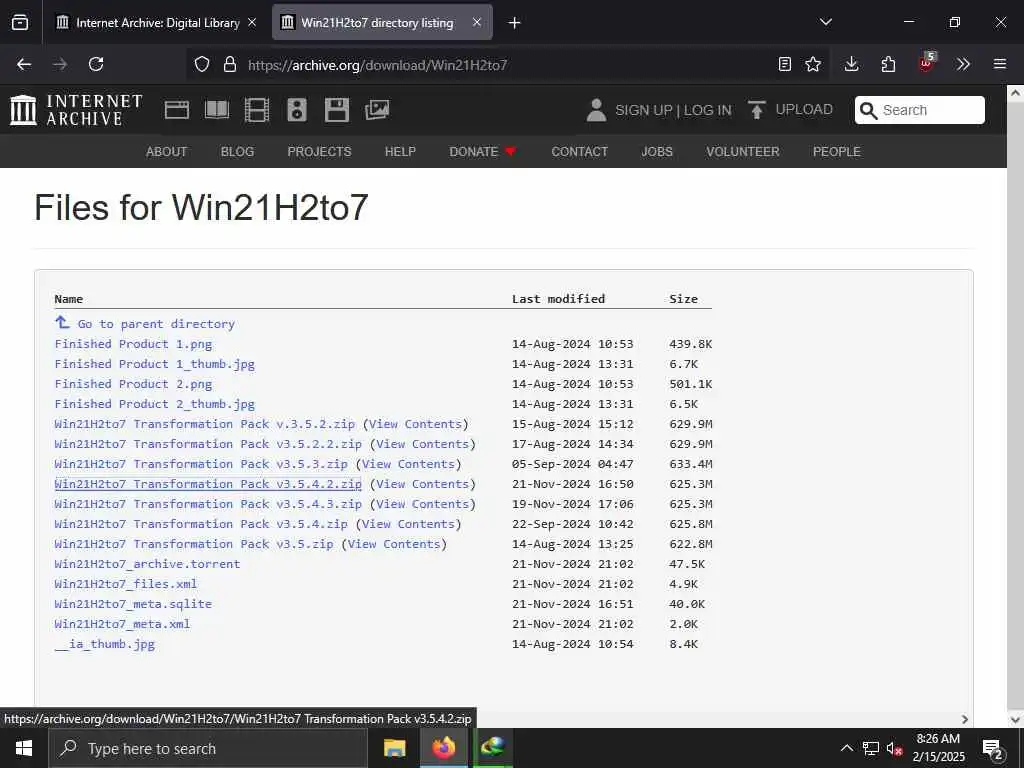This screenshot has height=768, width=1024.
Task: Open the Internet Archive web pages icon
Action: pyautogui.click(x=177, y=110)
